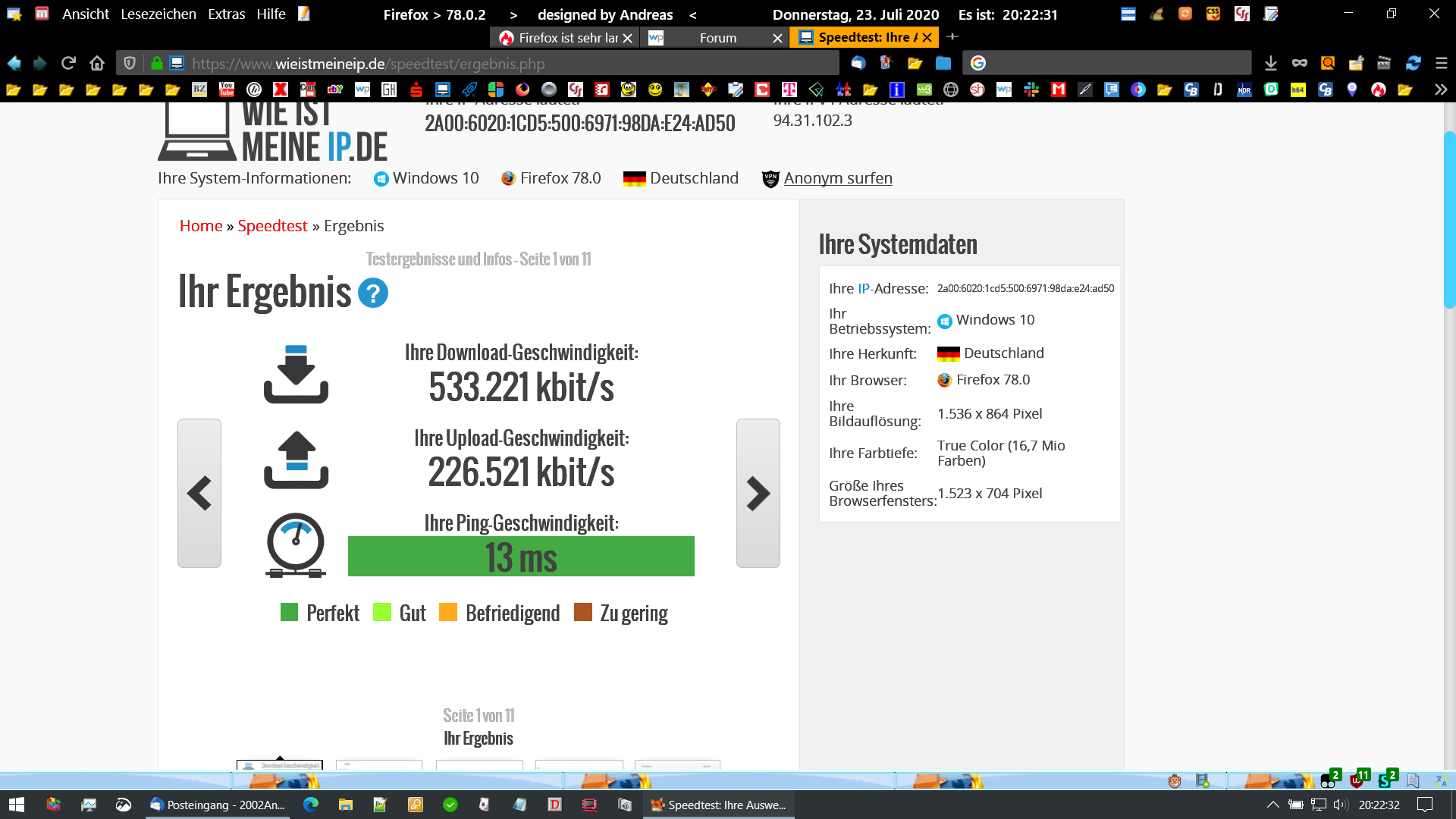Click the browser reload button
The height and width of the screenshot is (819, 1456).
[x=68, y=63]
